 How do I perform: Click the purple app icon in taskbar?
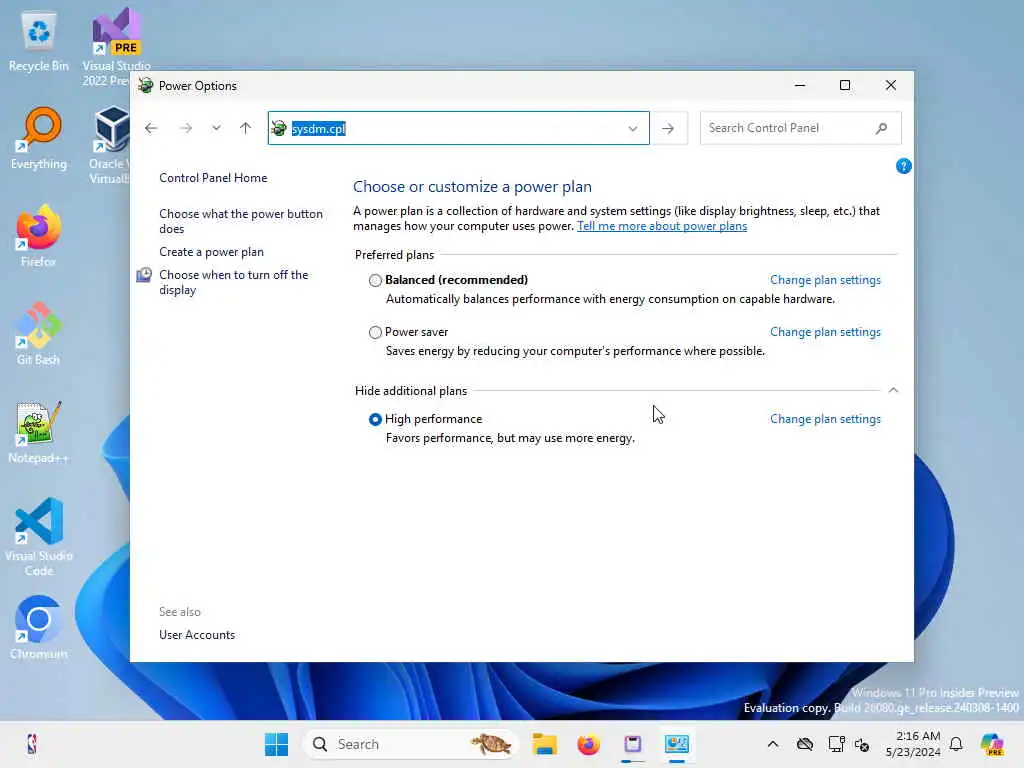pos(632,744)
